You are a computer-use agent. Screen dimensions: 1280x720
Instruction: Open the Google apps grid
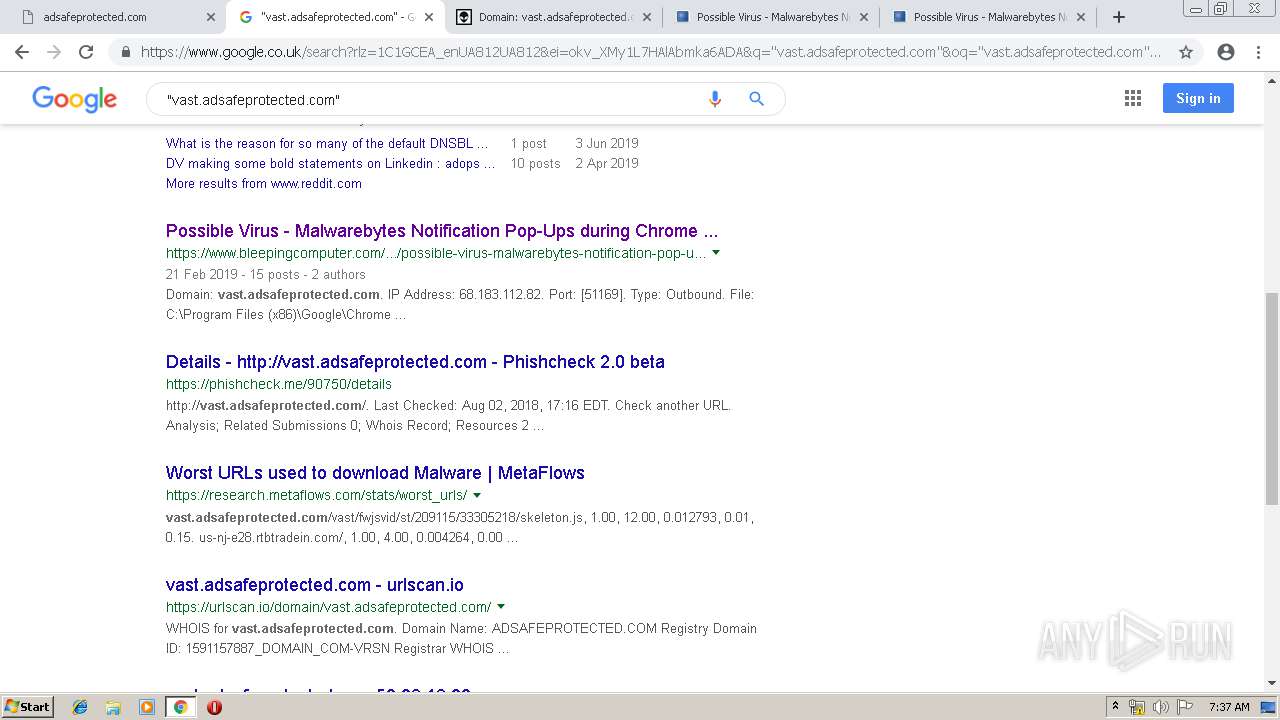coord(1133,98)
